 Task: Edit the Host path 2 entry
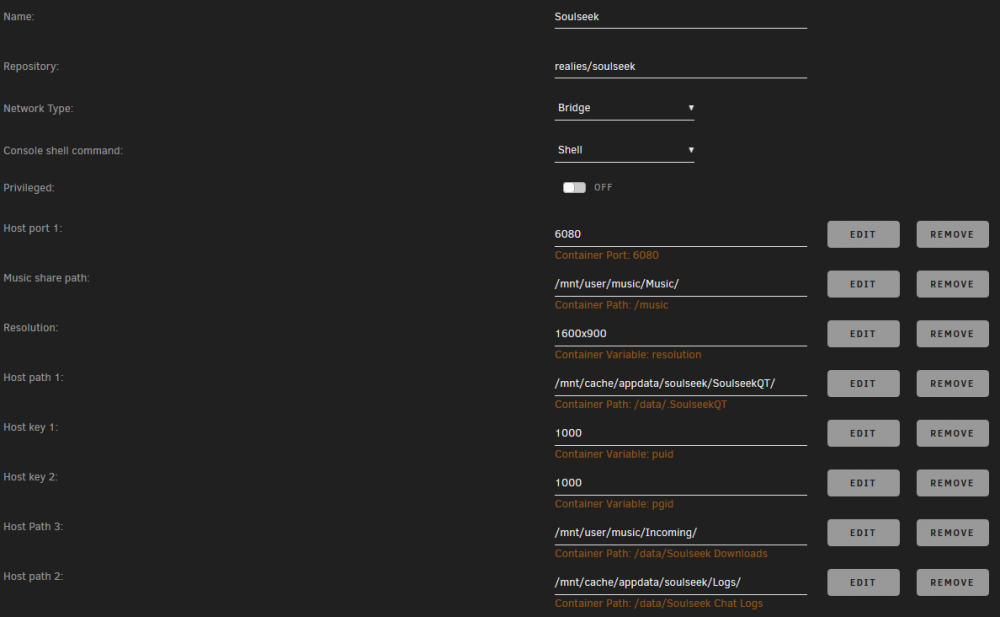864,583
